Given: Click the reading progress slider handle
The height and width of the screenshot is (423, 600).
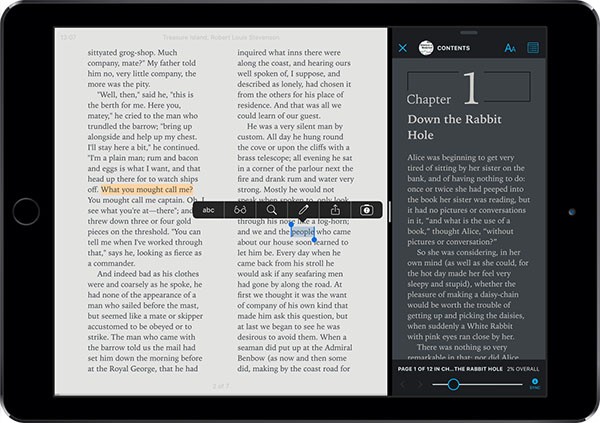Looking at the screenshot, I should (453, 384).
